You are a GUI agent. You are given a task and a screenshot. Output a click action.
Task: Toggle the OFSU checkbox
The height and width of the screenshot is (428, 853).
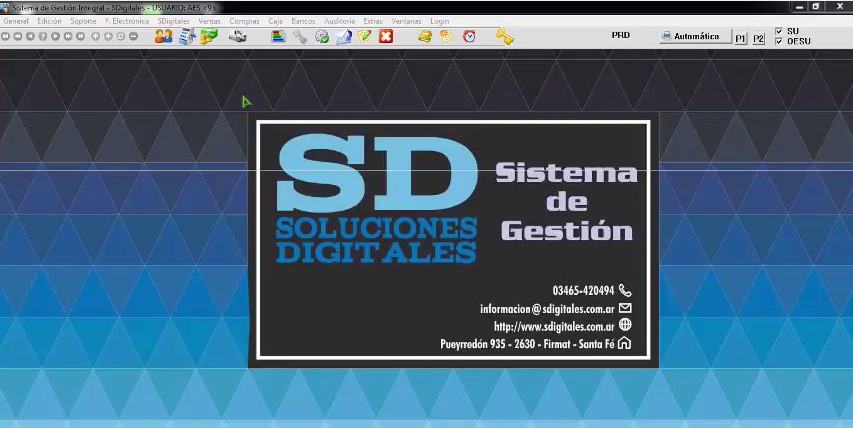[779, 41]
